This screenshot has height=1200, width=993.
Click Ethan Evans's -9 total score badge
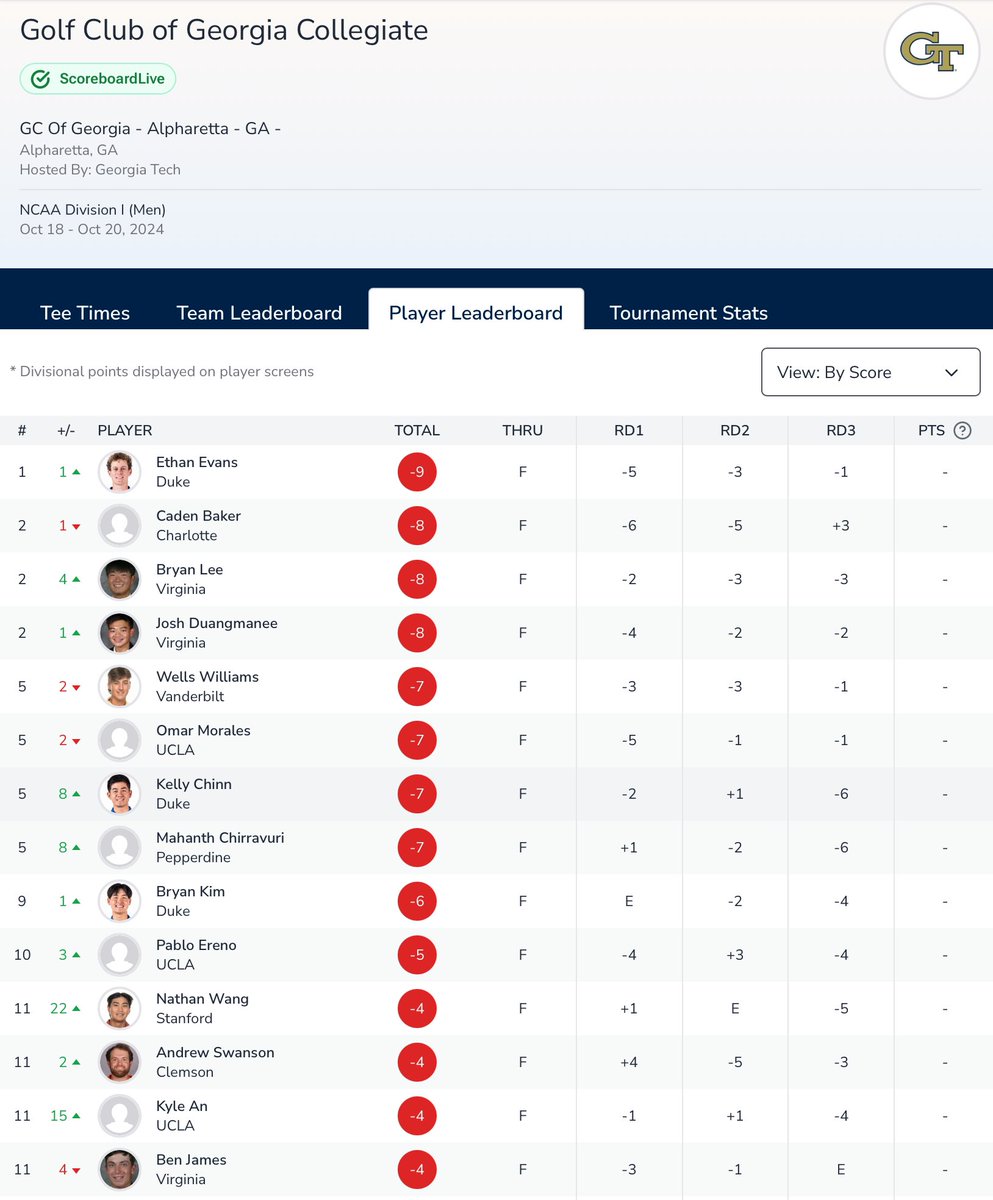pyautogui.click(x=417, y=472)
